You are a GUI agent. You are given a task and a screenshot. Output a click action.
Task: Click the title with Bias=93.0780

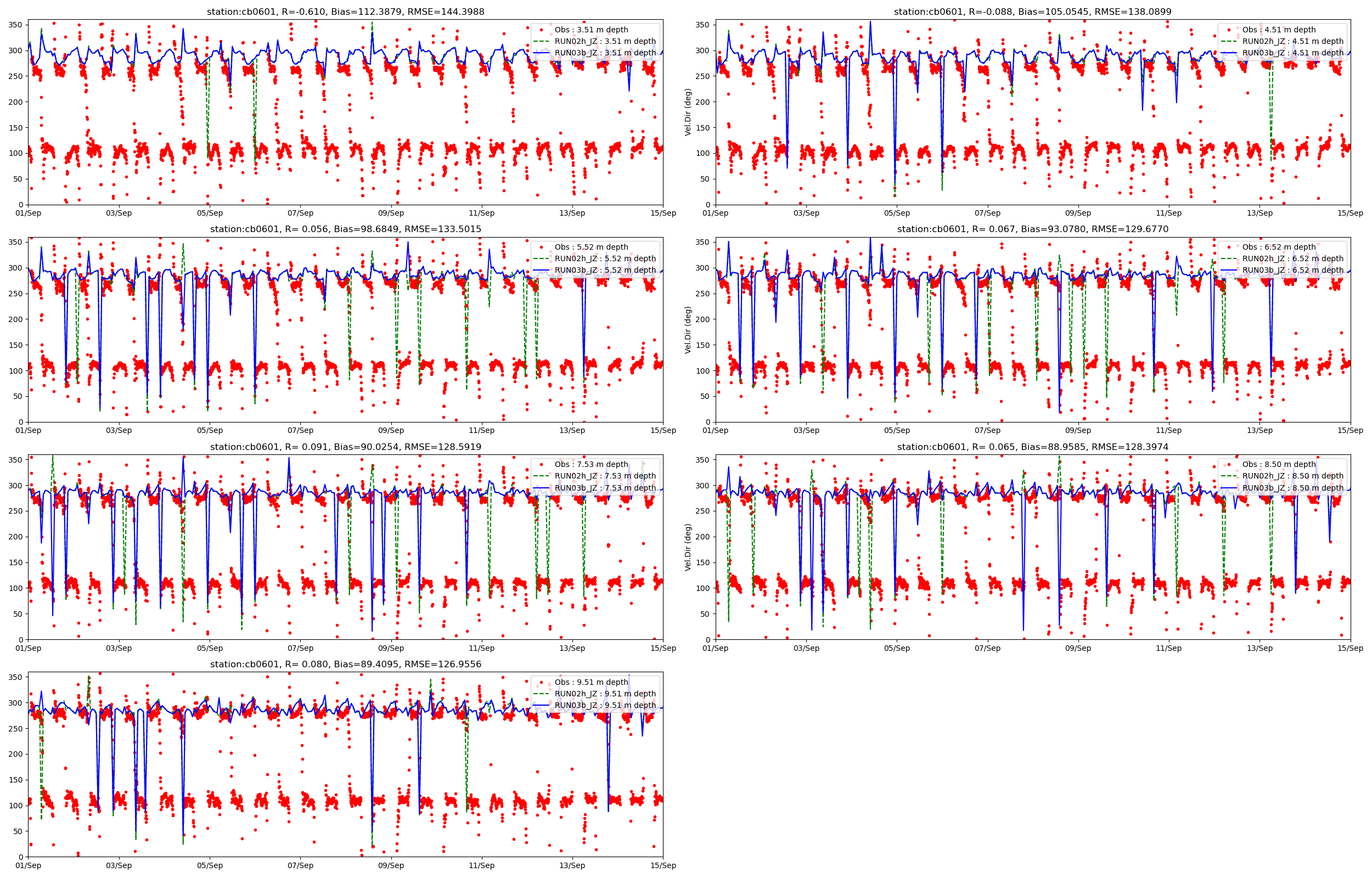[x=1032, y=229]
